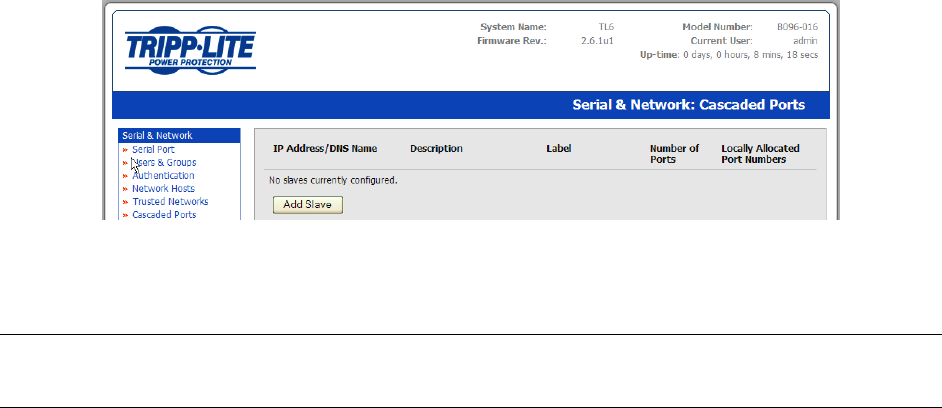942x408 pixels.
Task: Select the Serial & Network menu header
Action: pos(180,136)
